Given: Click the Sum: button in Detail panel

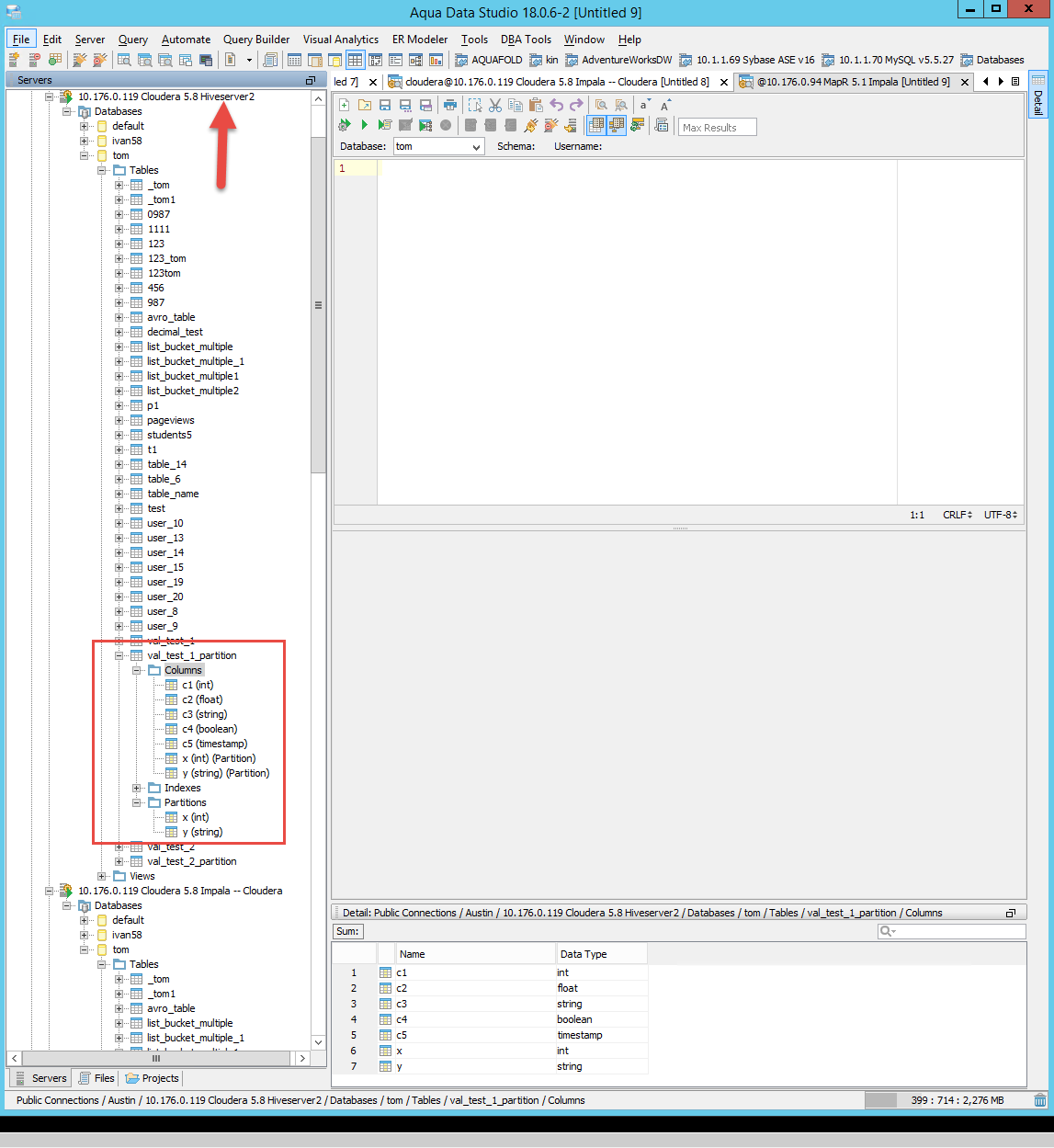Looking at the screenshot, I should (x=348, y=931).
